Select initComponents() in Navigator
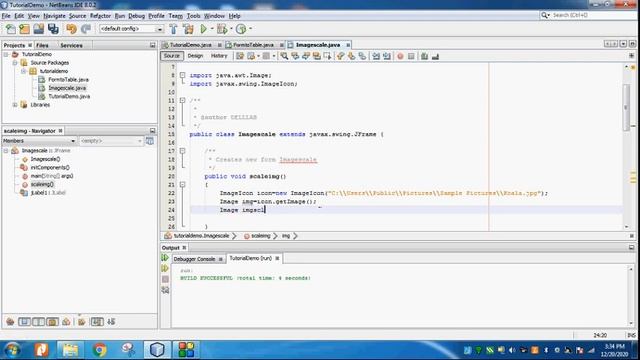This screenshot has width=640, height=360. 50,167
